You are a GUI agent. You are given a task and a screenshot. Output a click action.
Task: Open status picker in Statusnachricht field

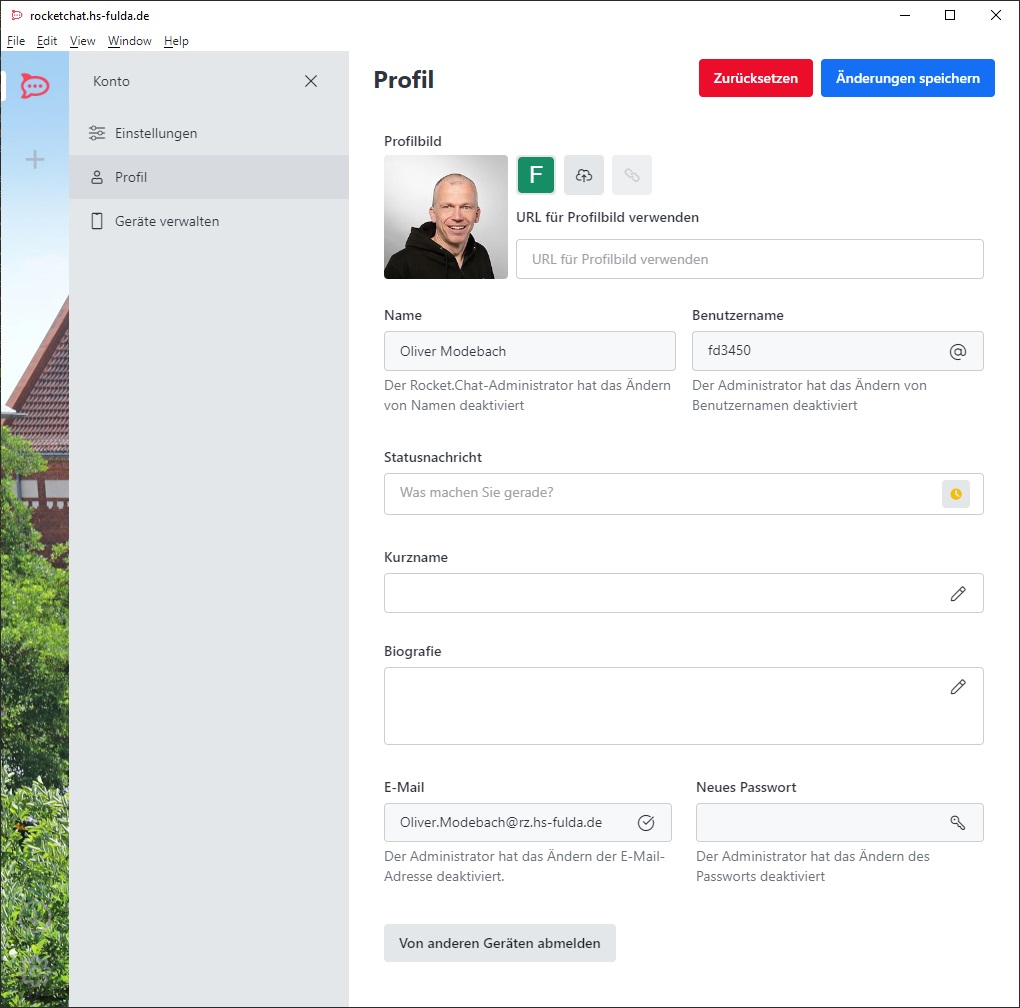point(956,494)
